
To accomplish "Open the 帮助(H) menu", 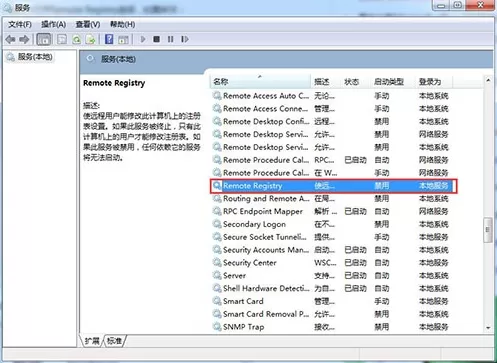I will [x=122, y=24].
